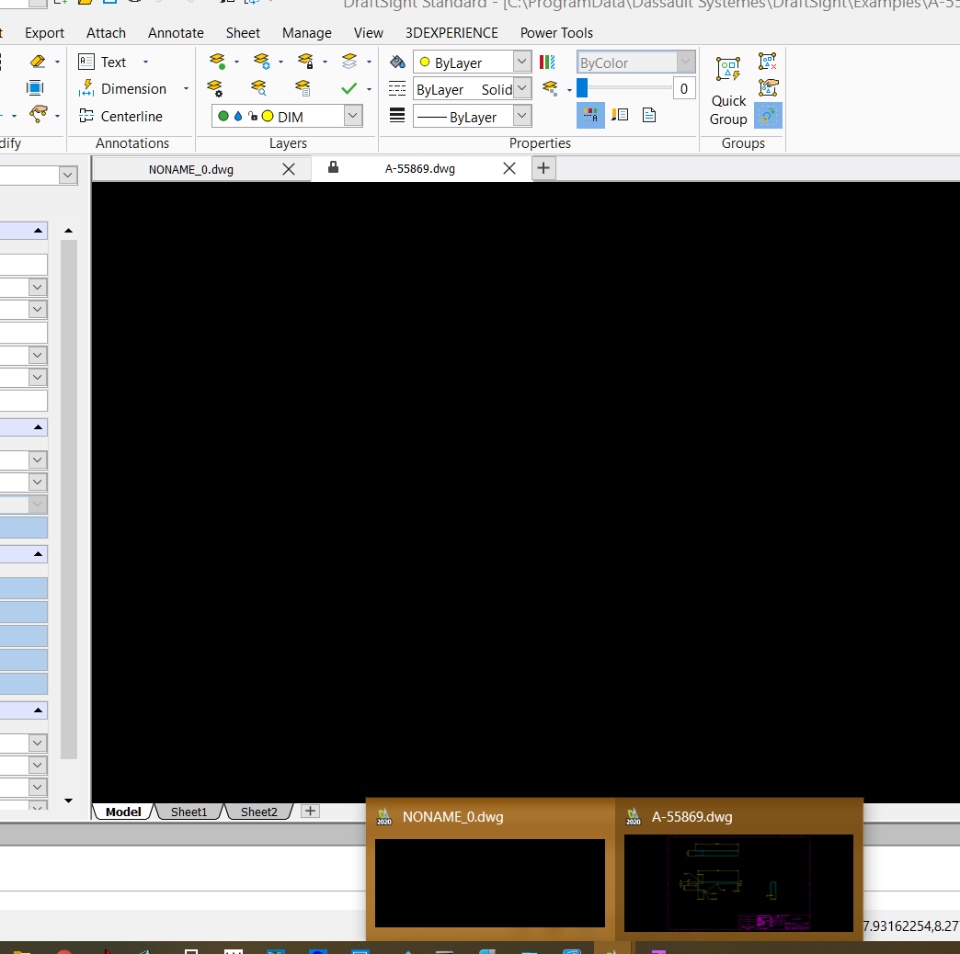Click the properties list icon with yellow bar
960x954 pixels.
tap(620, 115)
